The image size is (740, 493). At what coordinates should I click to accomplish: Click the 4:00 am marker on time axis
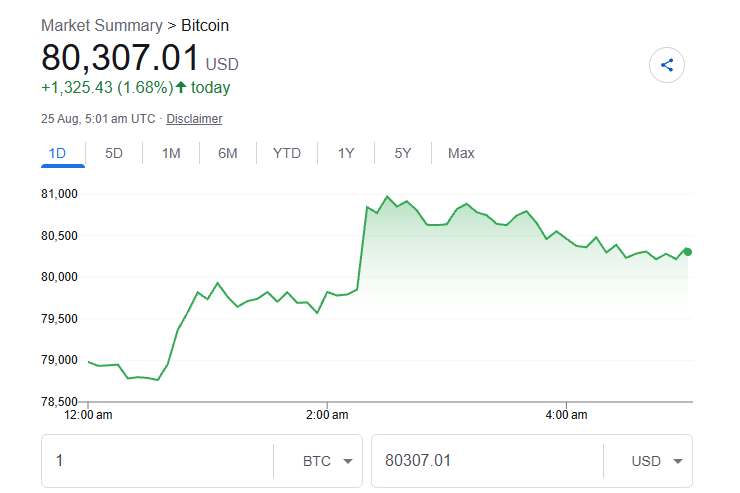click(x=566, y=415)
